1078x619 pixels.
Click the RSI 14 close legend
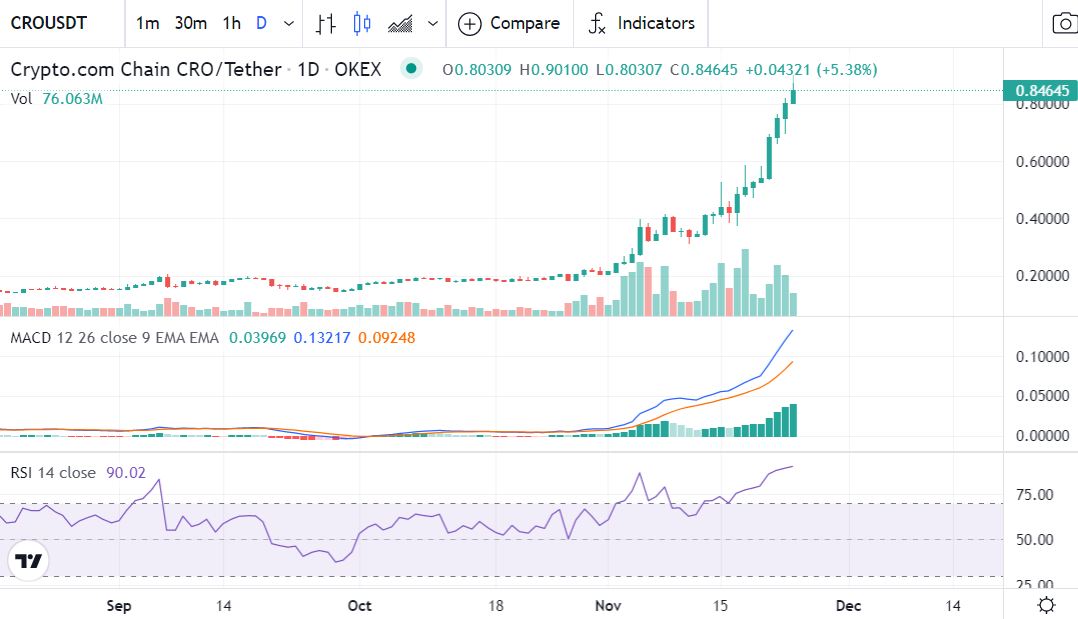click(53, 472)
